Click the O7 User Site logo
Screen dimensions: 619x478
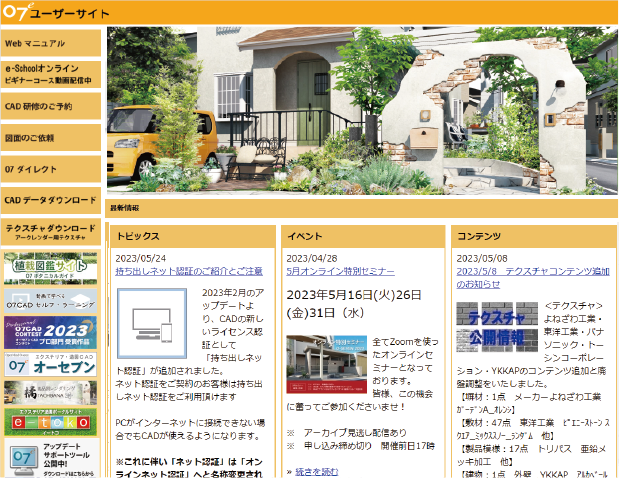coord(56,12)
